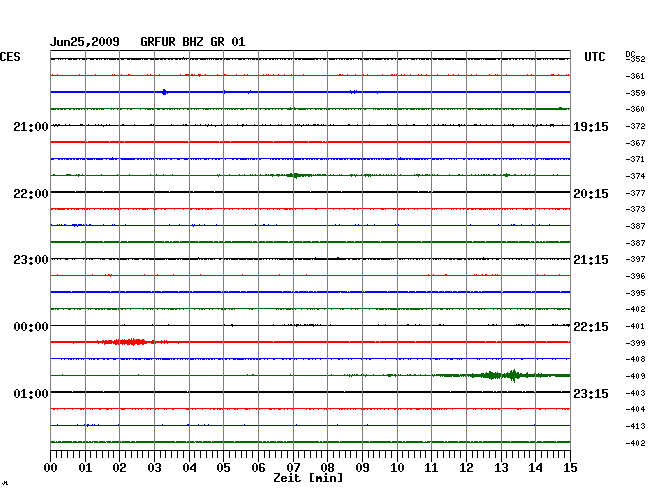Click the 19:15 UTC time label

tap(591, 127)
